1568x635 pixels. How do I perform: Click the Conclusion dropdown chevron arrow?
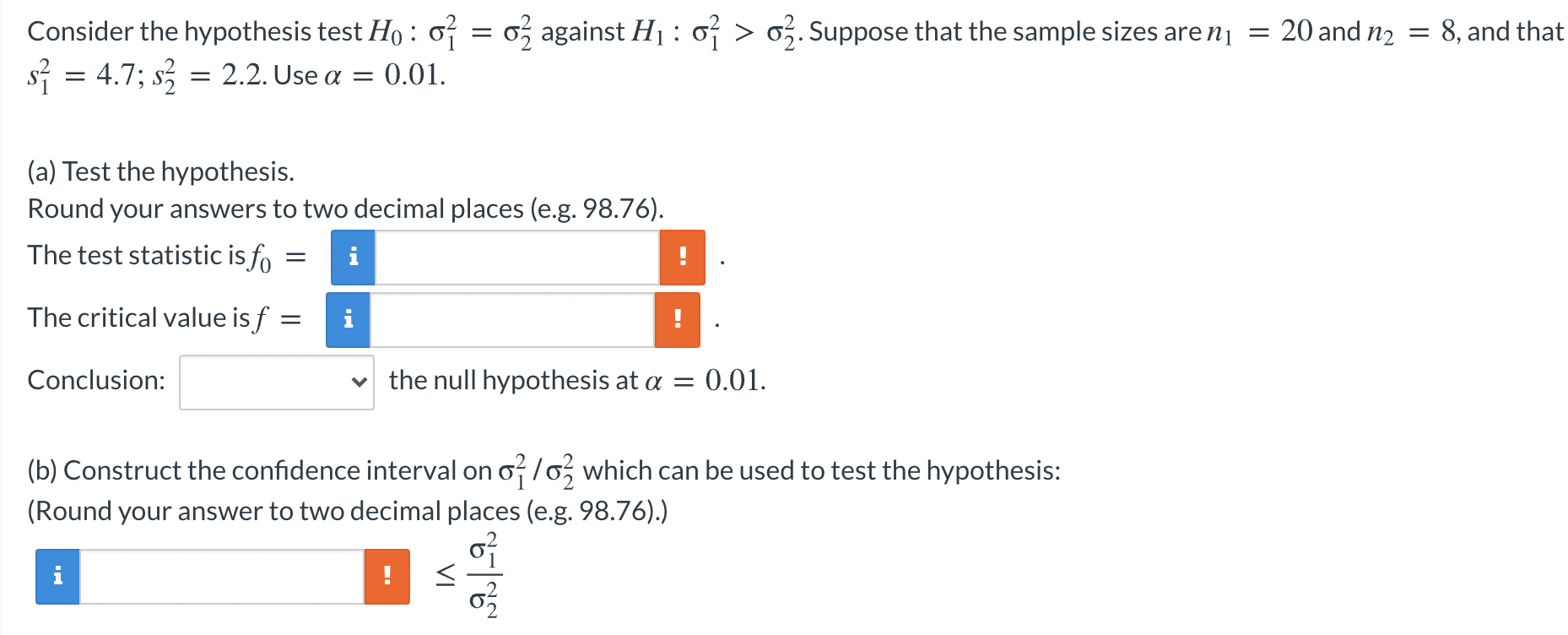tap(360, 382)
